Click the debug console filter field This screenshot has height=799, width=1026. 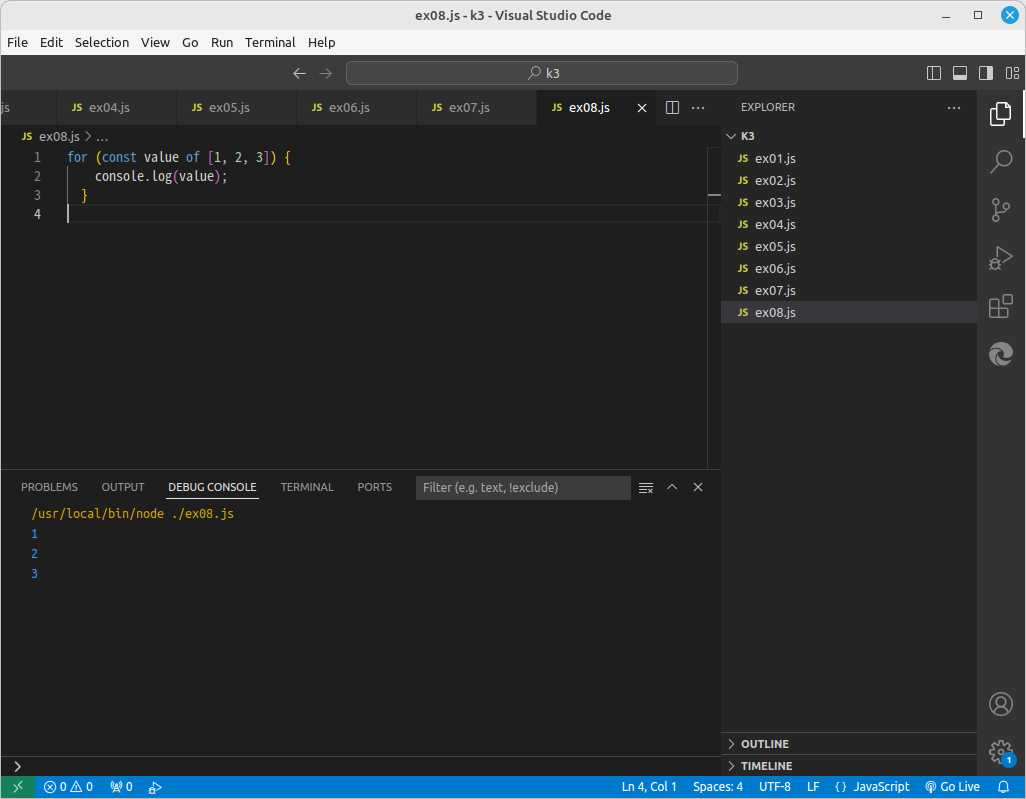coord(523,488)
